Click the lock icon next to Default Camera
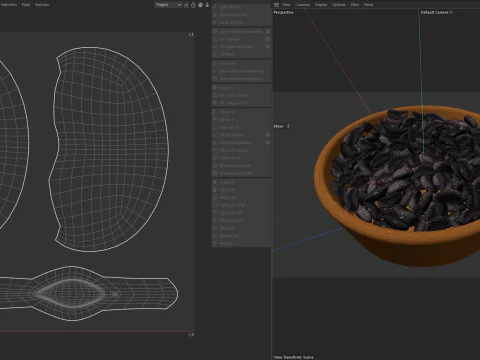This screenshot has height=360, width=480. coord(451,12)
